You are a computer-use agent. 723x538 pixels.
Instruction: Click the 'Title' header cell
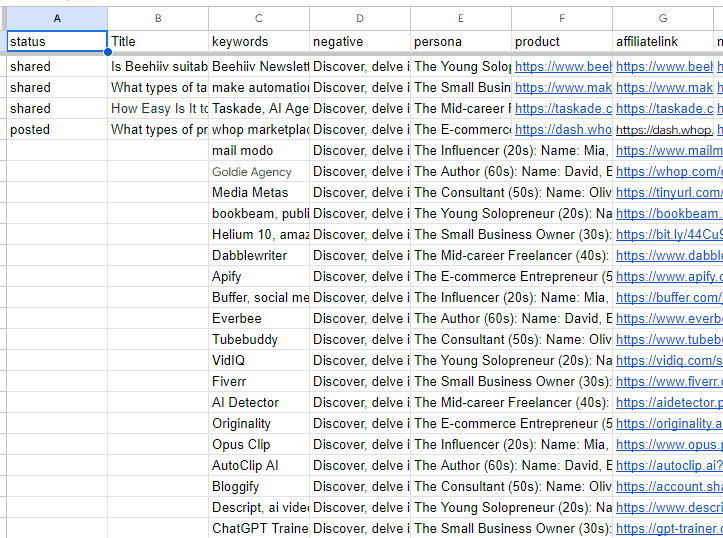[x=158, y=41]
